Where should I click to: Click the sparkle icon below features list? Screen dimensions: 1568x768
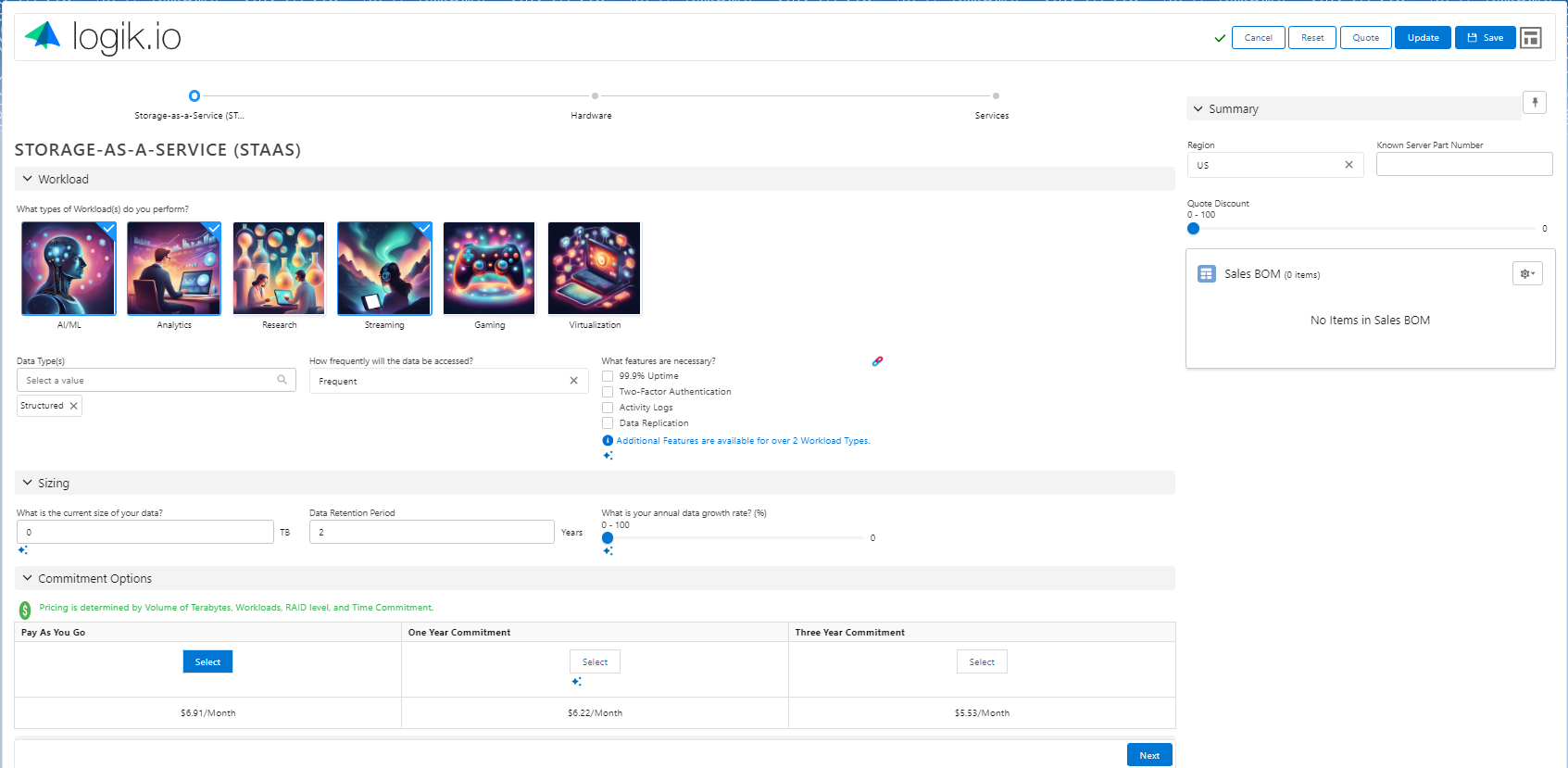[608, 456]
